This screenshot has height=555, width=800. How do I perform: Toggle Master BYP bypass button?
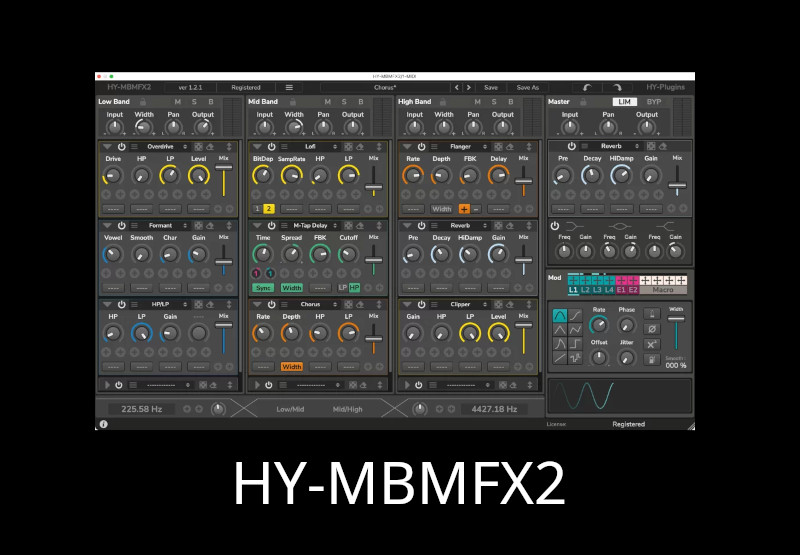[654, 102]
